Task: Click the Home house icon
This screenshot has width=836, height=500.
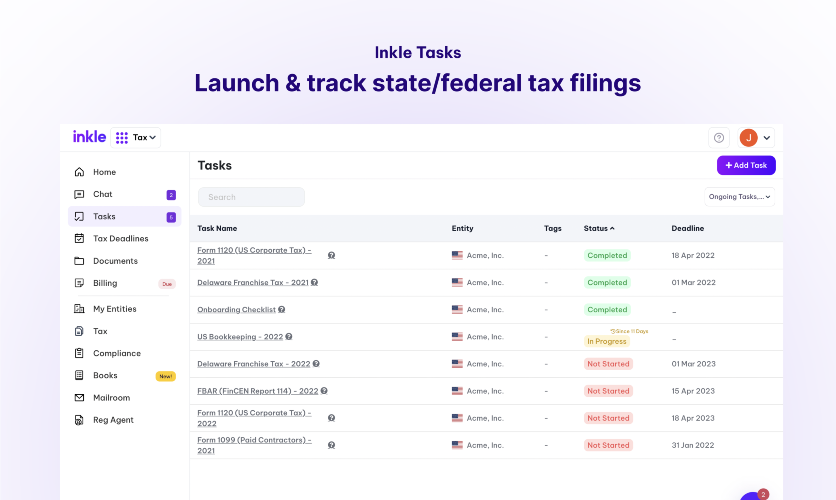Action: pyautogui.click(x=79, y=172)
